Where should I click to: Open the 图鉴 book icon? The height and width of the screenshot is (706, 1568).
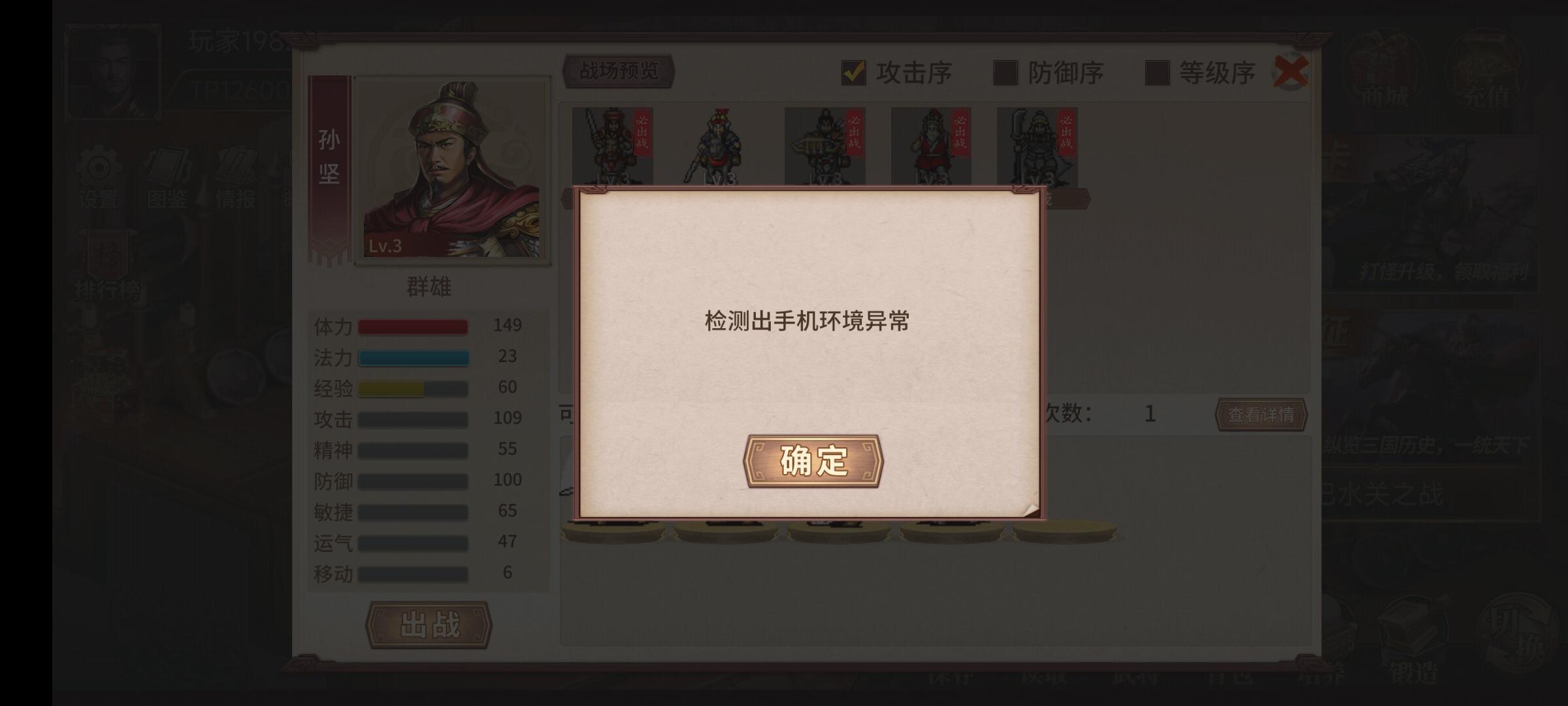coord(167,176)
